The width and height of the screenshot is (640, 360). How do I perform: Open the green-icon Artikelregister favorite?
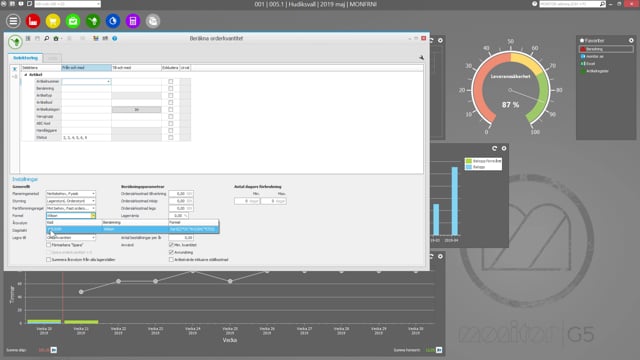pyautogui.click(x=594, y=71)
